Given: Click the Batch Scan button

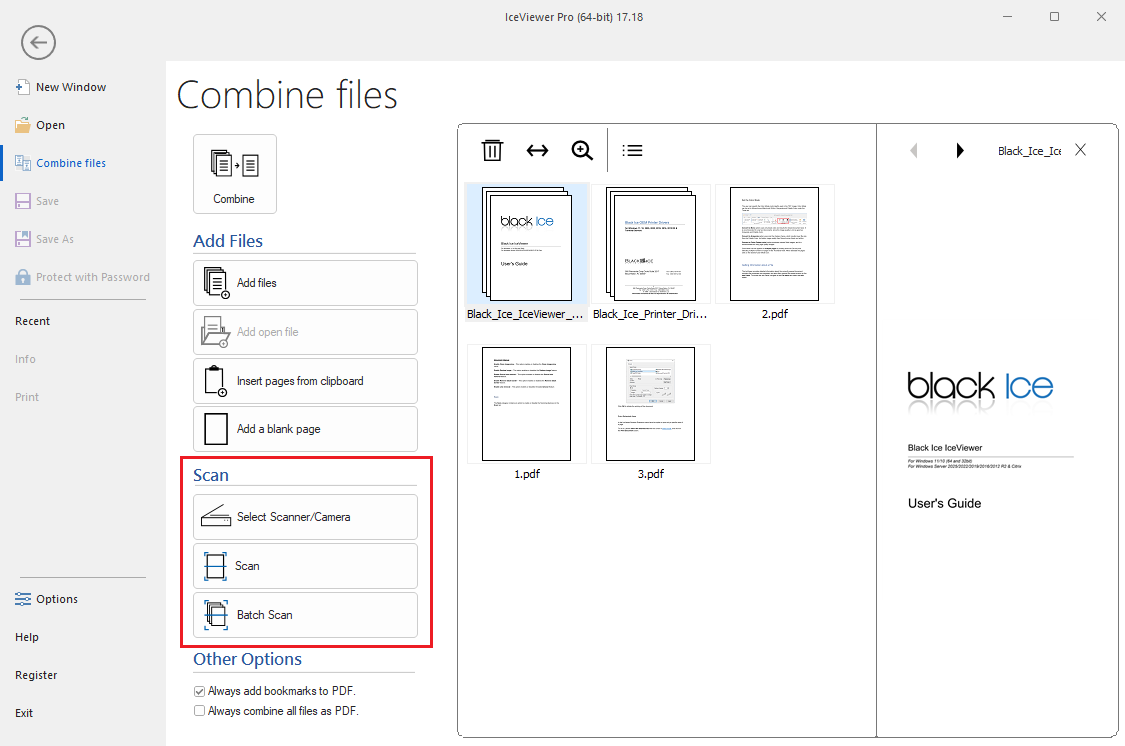Looking at the screenshot, I should point(305,615).
